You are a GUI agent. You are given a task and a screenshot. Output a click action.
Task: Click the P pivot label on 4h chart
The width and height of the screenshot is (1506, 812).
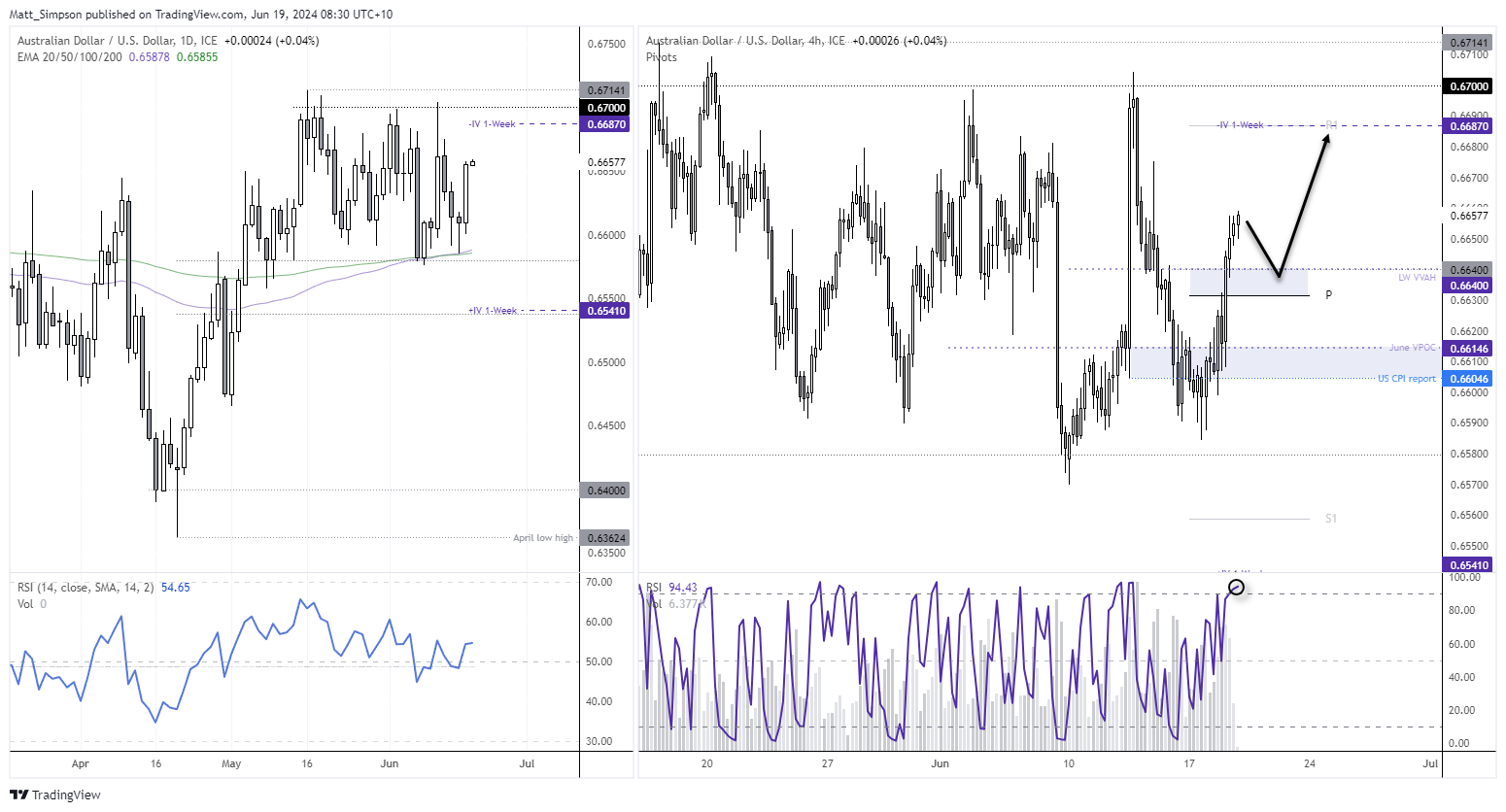point(1329,295)
